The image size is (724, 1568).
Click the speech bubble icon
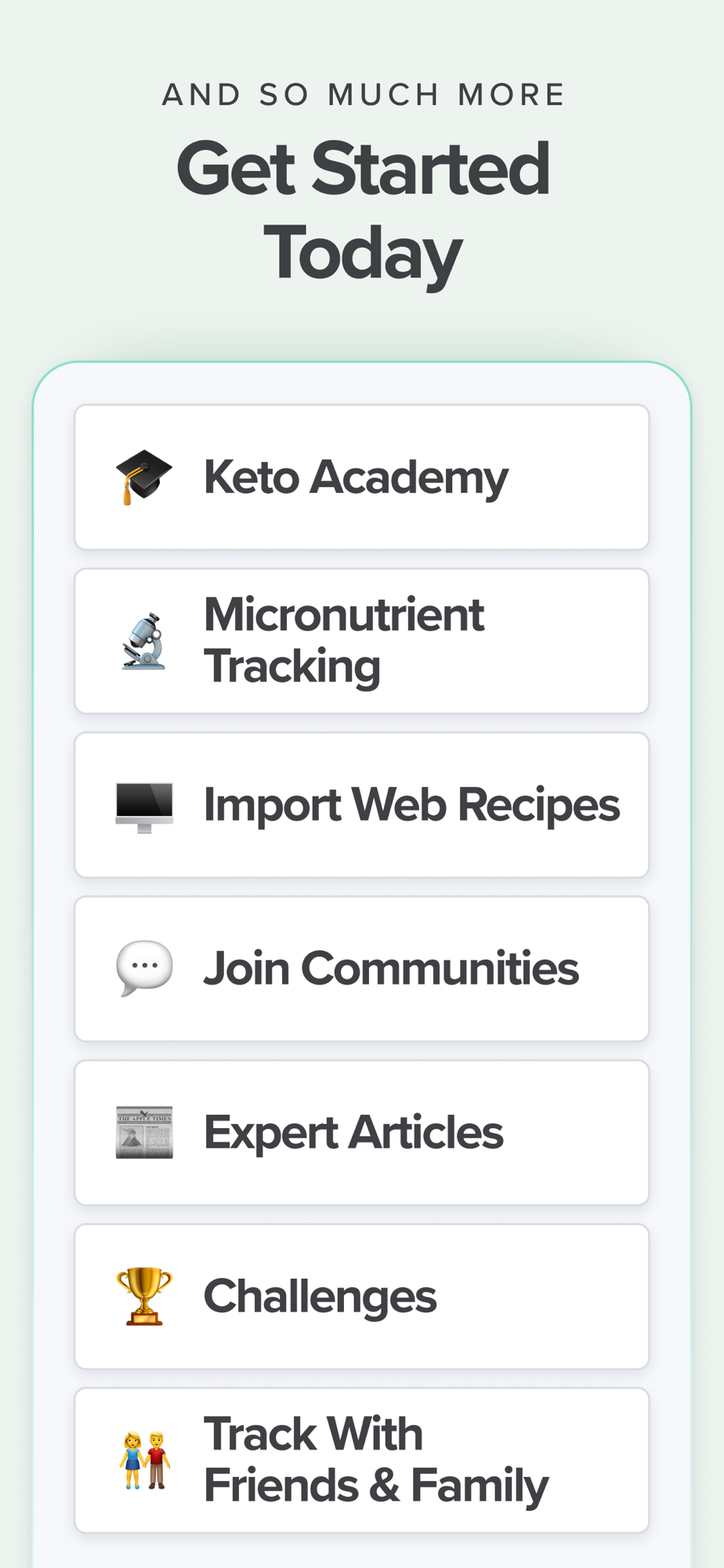[x=144, y=968]
